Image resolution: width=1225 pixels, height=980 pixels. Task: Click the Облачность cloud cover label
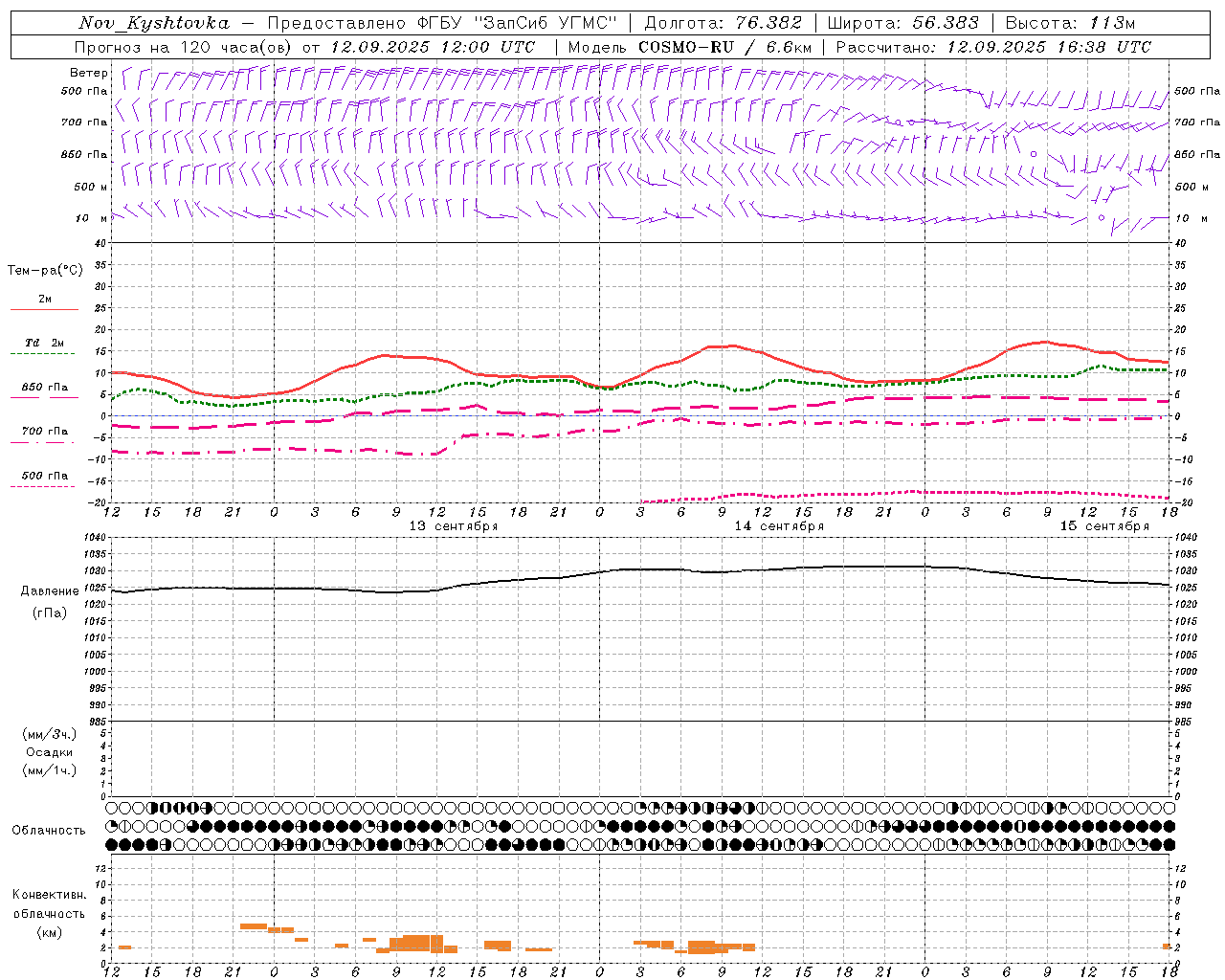pos(49,831)
